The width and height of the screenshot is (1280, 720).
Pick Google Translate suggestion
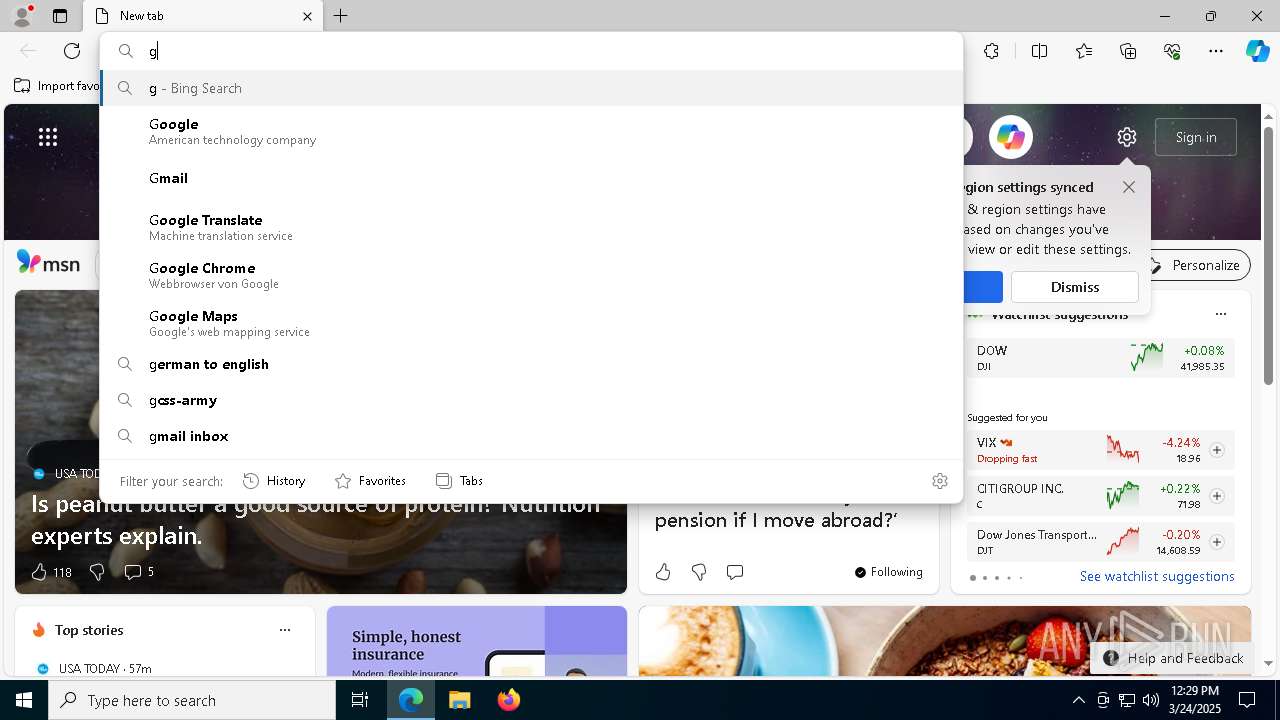(531, 227)
